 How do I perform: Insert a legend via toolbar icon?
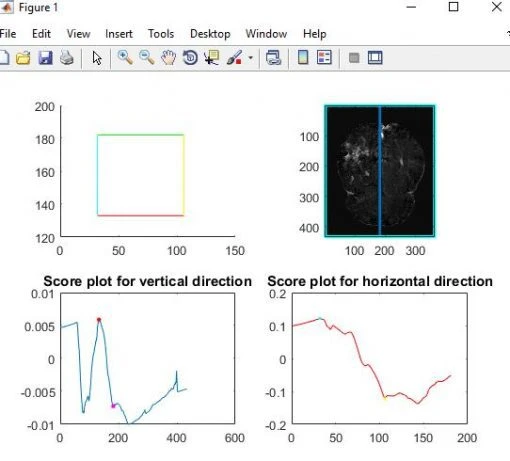[324, 57]
